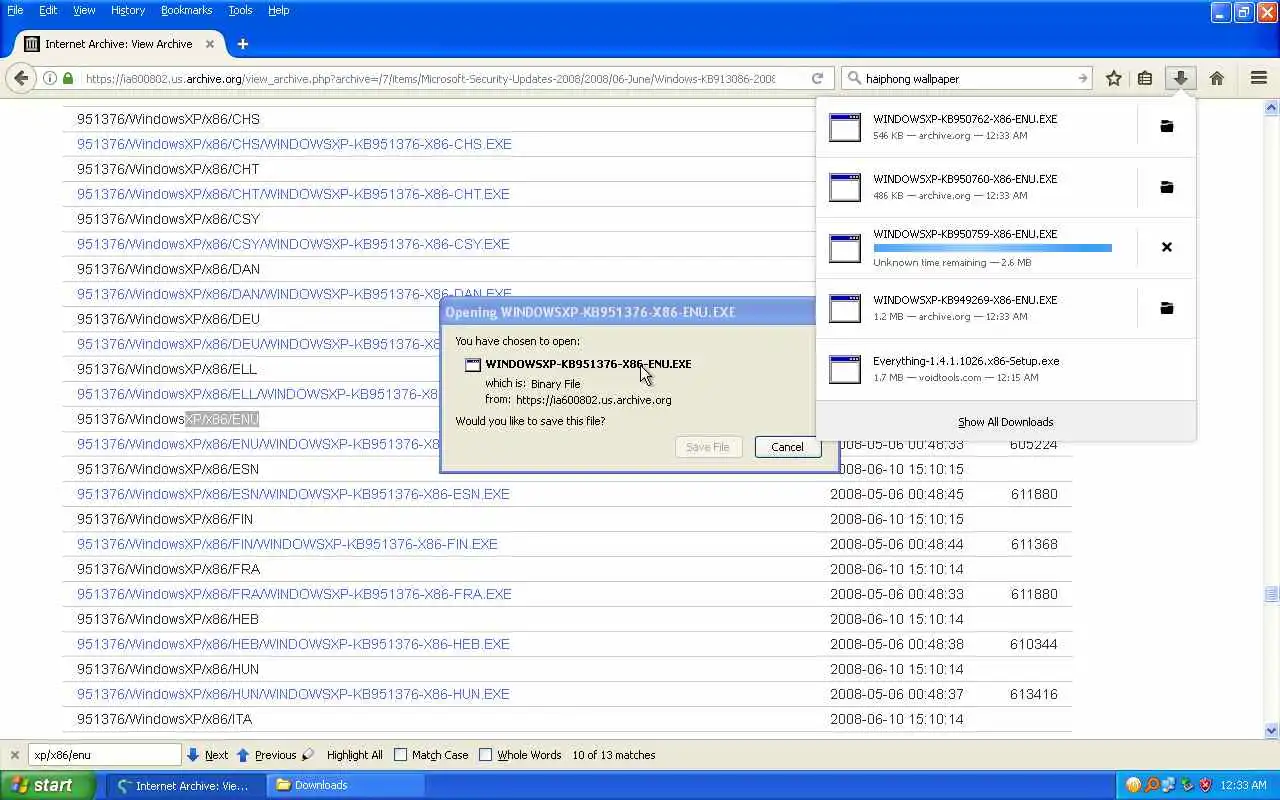Click WINDOWSXP-KB950762-X86-ENU.EXE download entry
This screenshot has width=1280, height=800.
point(1005,126)
